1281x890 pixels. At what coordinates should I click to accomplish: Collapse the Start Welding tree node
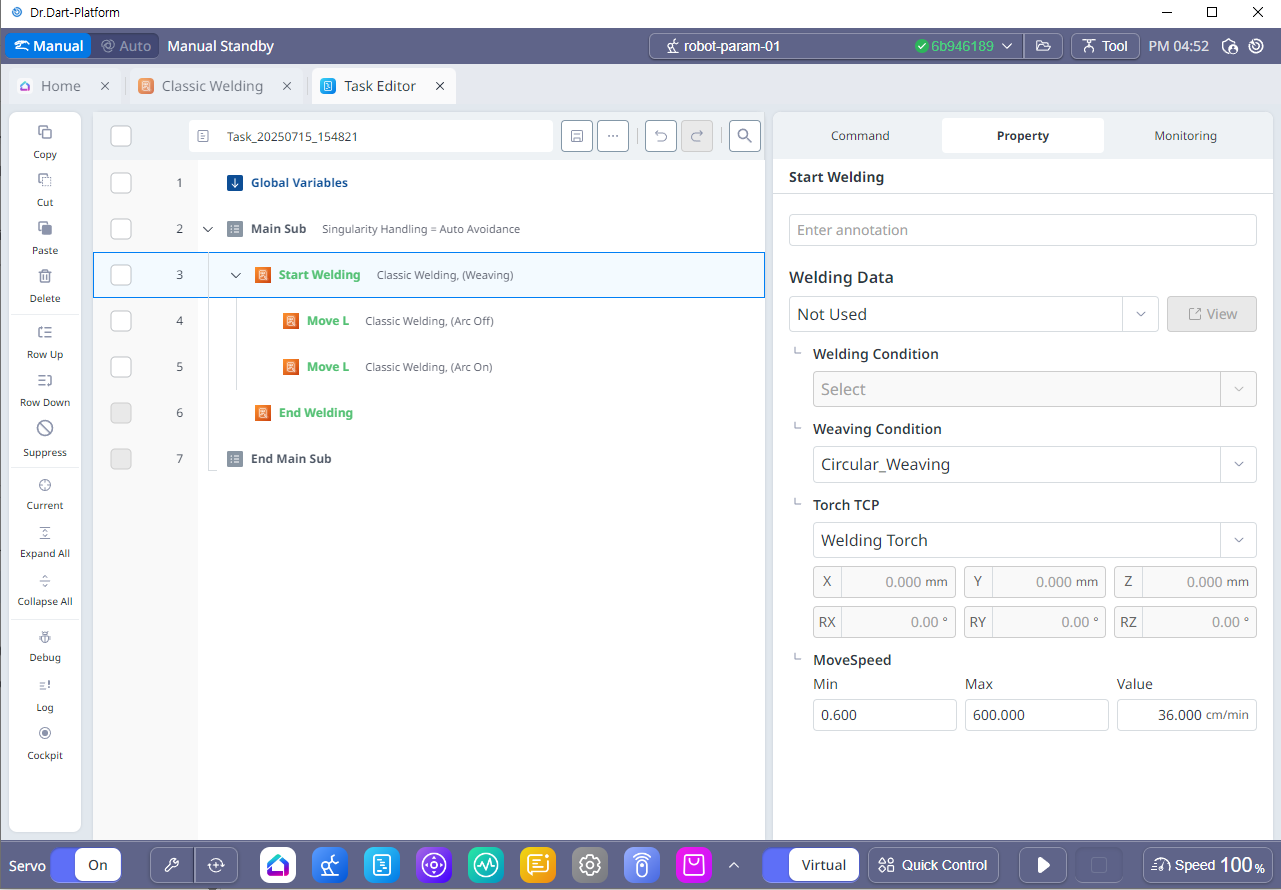tap(236, 275)
